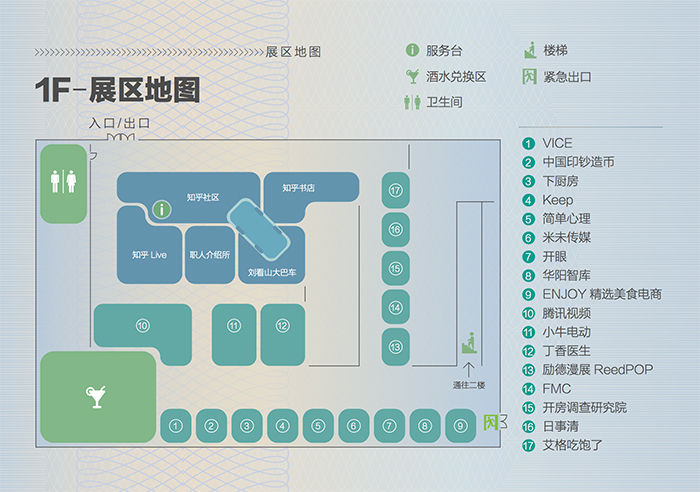Select booth 10 on the map

click(x=142, y=326)
